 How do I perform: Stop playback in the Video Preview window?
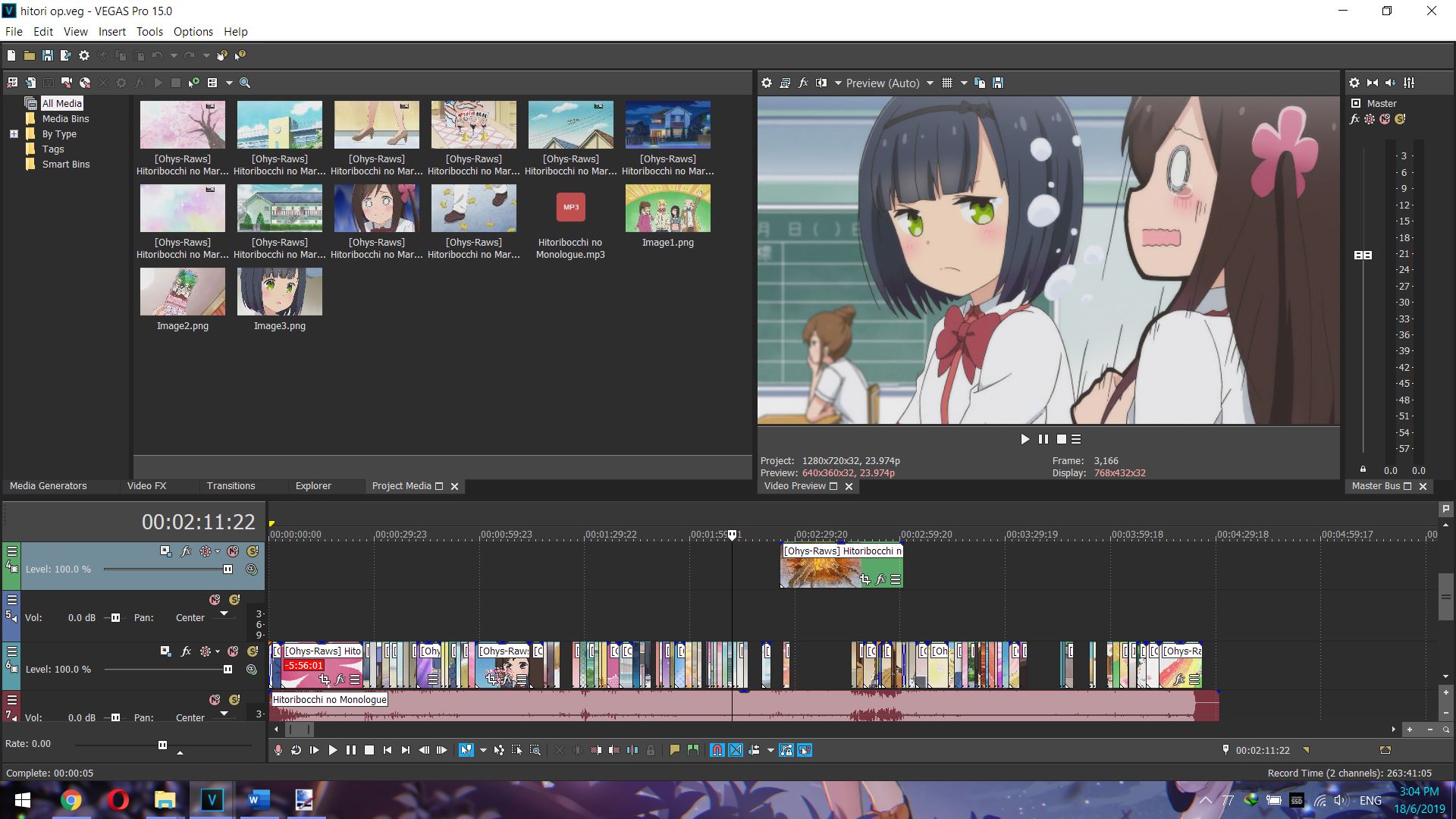pyautogui.click(x=1062, y=439)
